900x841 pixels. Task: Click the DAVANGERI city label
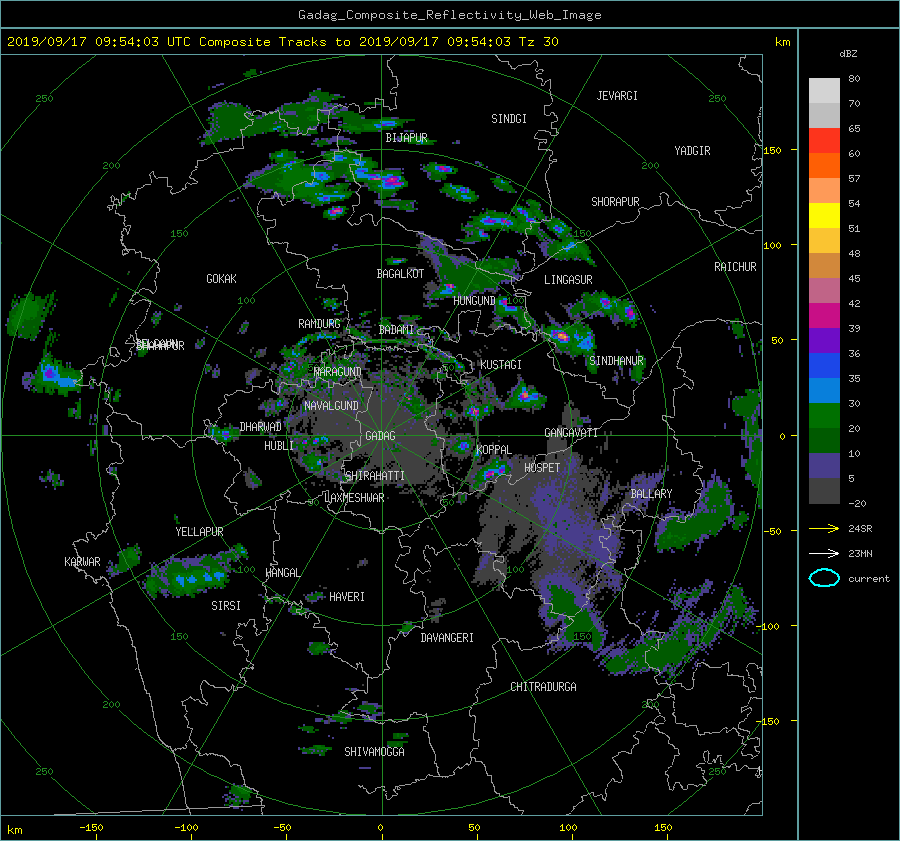[x=447, y=638]
